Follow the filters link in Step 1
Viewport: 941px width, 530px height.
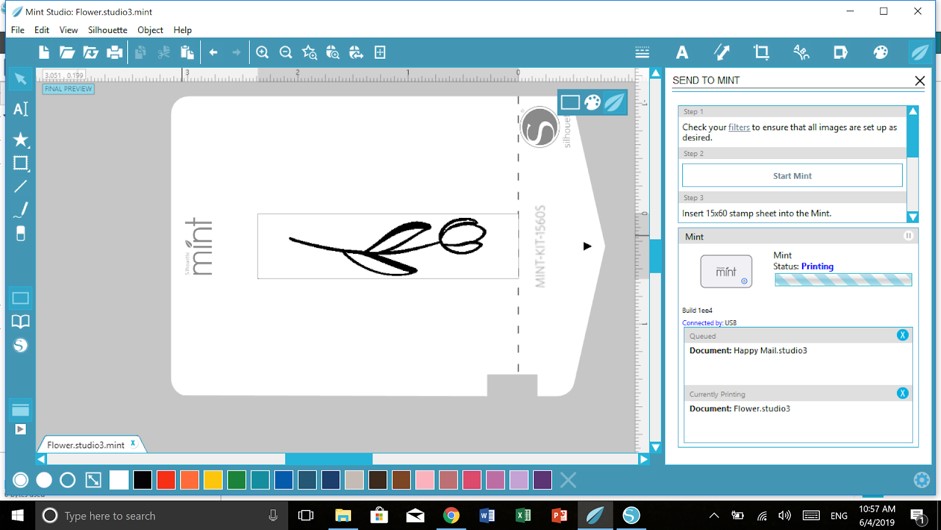click(739, 127)
